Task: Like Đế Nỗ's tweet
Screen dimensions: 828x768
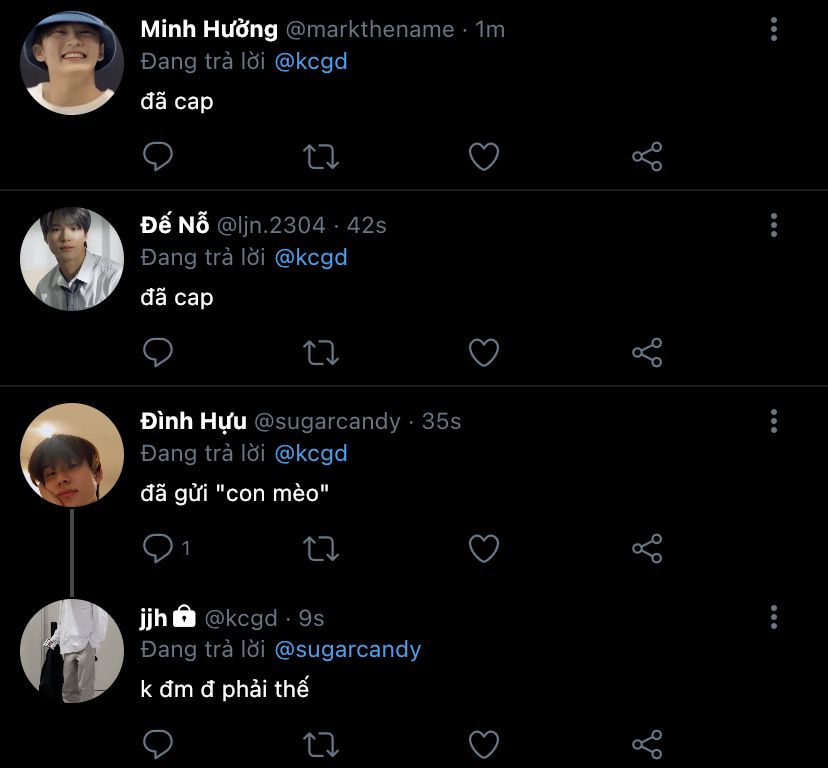Action: (484, 352)
